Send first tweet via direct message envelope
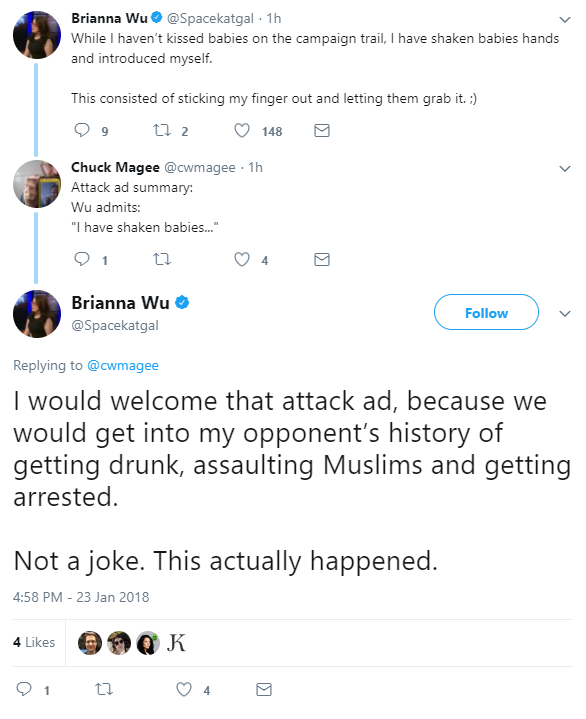 322,131
